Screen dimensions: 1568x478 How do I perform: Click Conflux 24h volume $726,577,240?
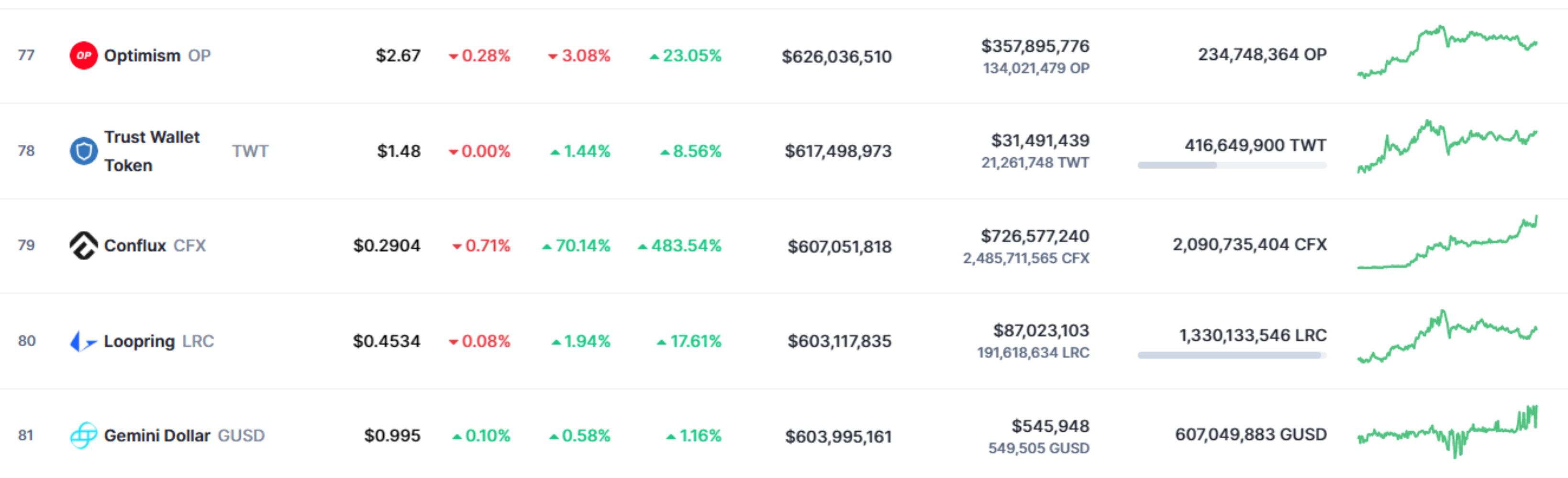click(1035, 236)
